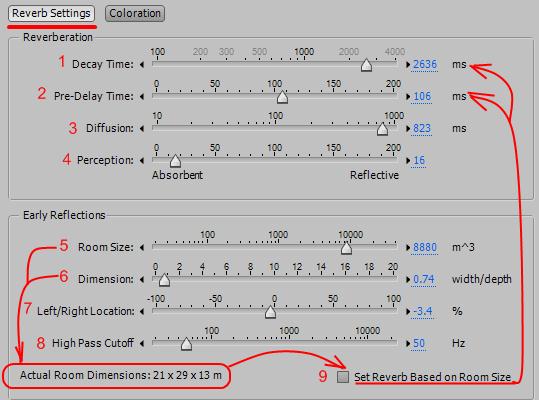The image size is (539, 400).
Task: Click the Pre-Delay Time value 106
Action: (x=422, y=96)
